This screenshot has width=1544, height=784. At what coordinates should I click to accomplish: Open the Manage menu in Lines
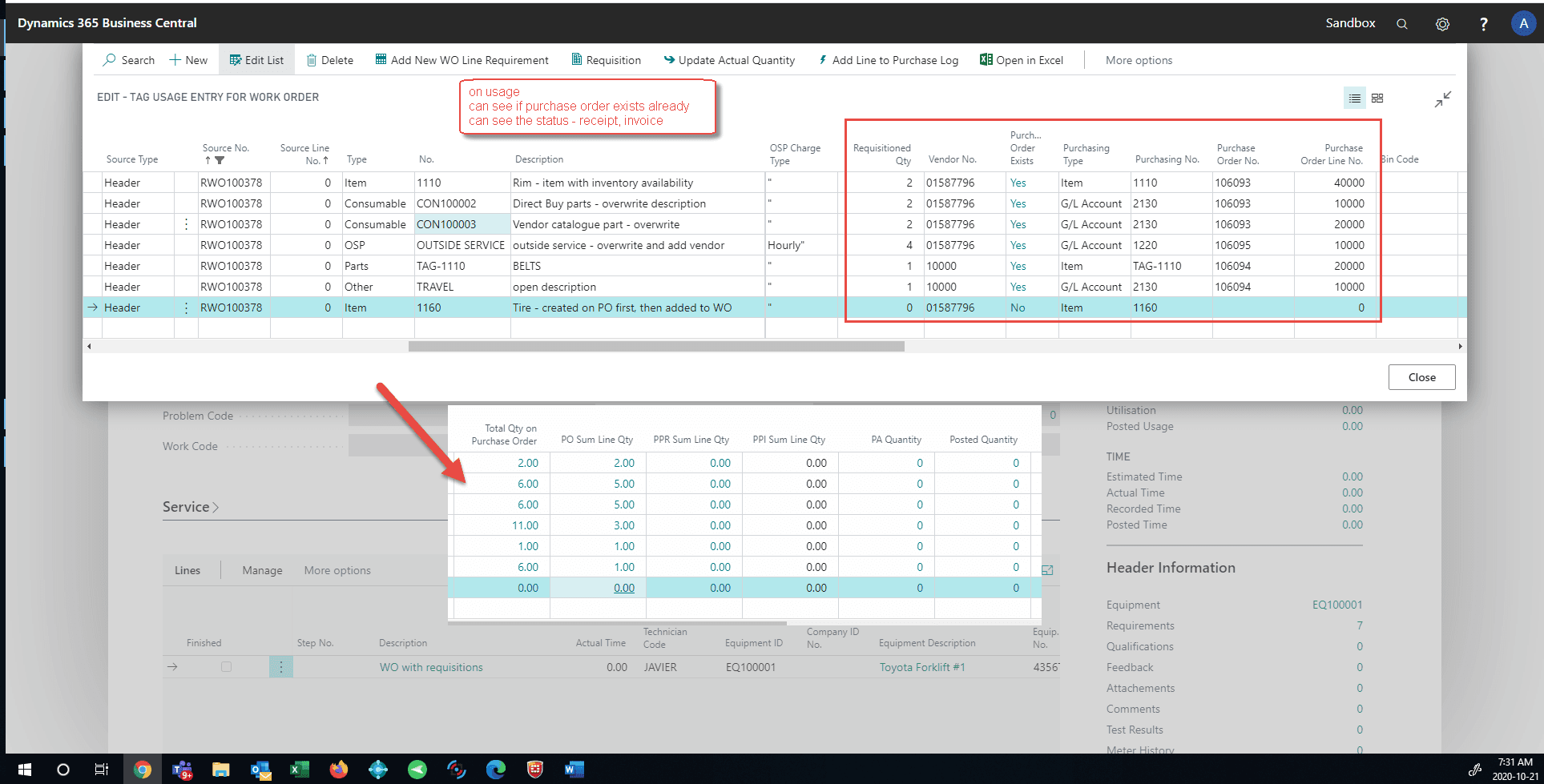[x=262, y=570]
